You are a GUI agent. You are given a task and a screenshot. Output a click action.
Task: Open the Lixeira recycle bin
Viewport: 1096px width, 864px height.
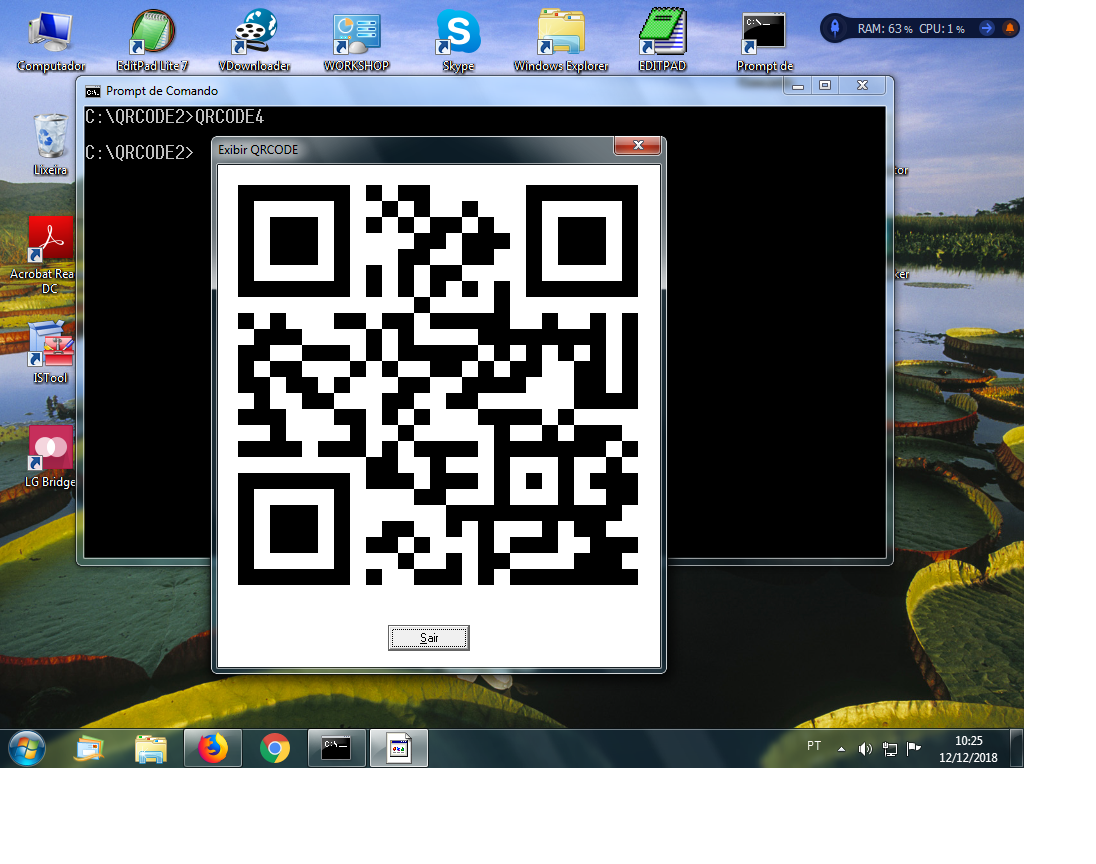pyautogui.click(x=50, y=145)
